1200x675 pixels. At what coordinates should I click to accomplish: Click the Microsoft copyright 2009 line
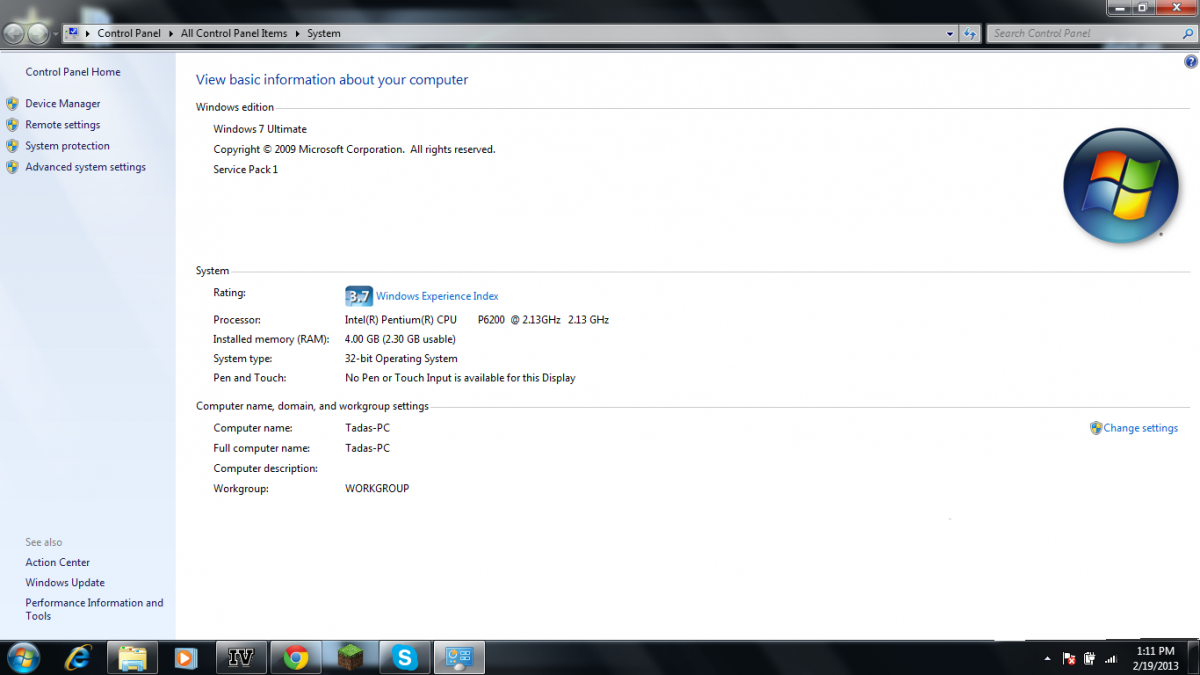click(x=354, y=149)
